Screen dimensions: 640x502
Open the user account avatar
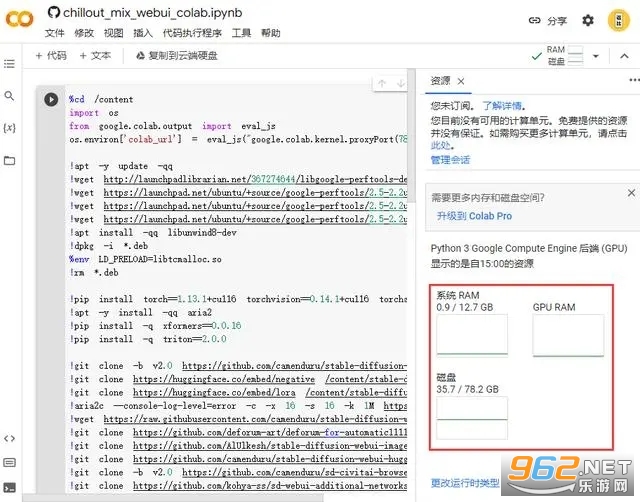(619, 20)
